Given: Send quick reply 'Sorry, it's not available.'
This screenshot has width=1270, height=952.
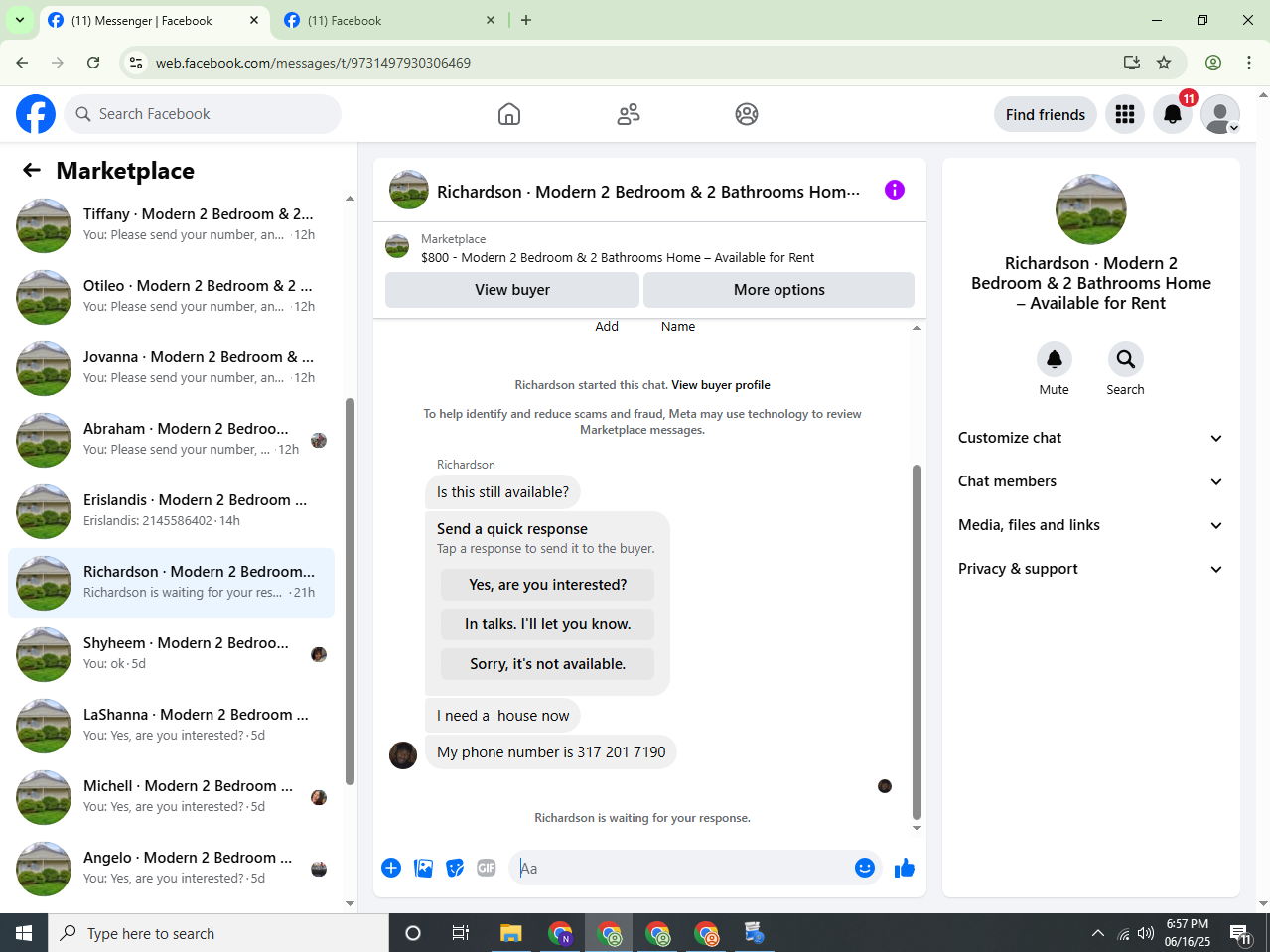Looking at the screenshot, I should click(548, 664).
